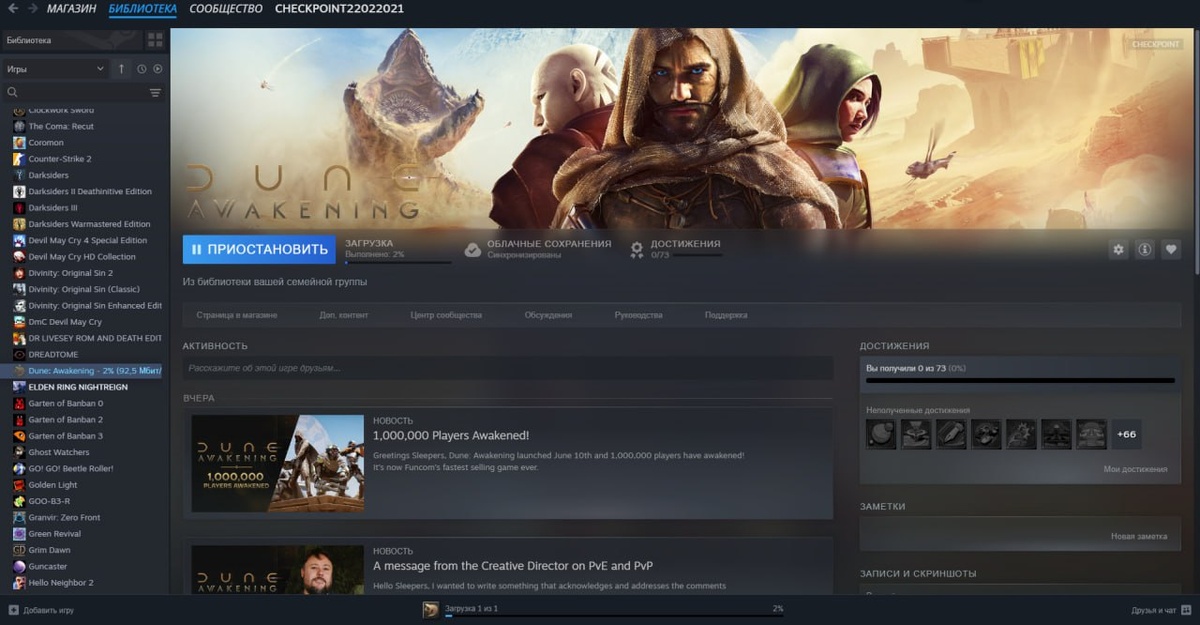
Task: Pause download with ПРИОСТАНОВИТЬ button
Action: coord(259,249)
